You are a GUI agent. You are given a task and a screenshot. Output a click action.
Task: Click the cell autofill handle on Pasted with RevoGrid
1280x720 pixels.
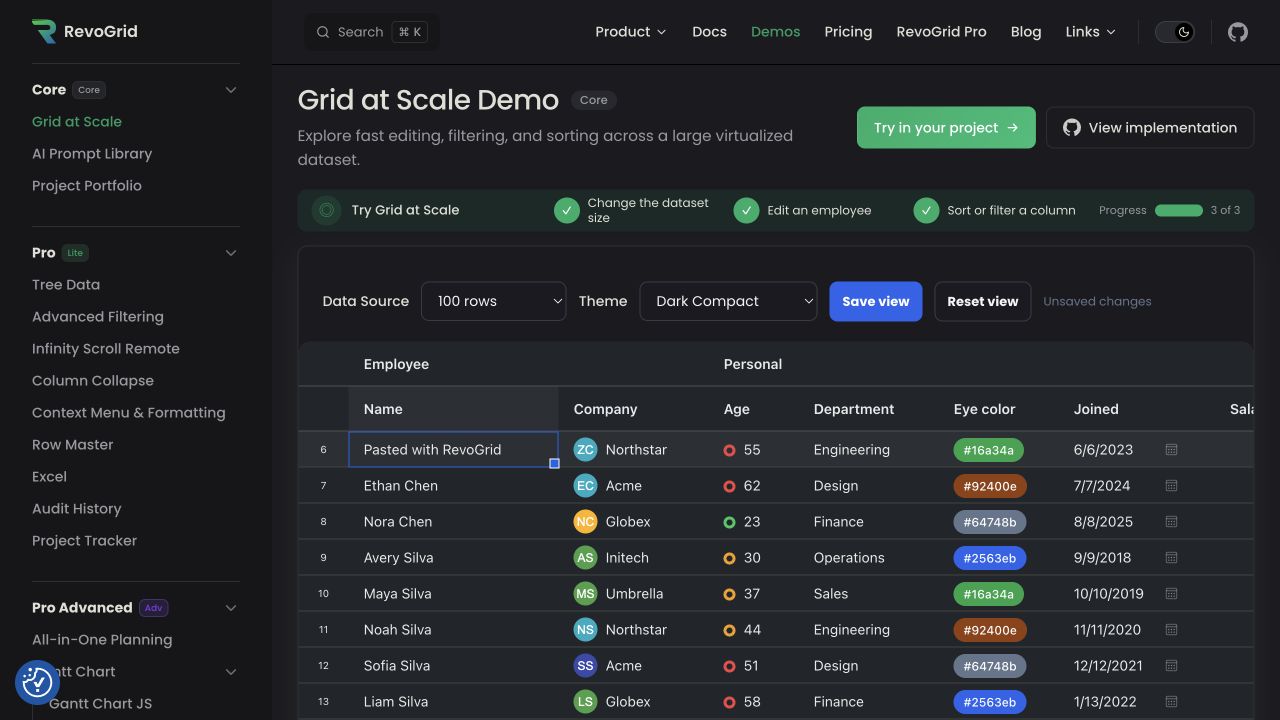pyautogui.click(x=555, y=464)
